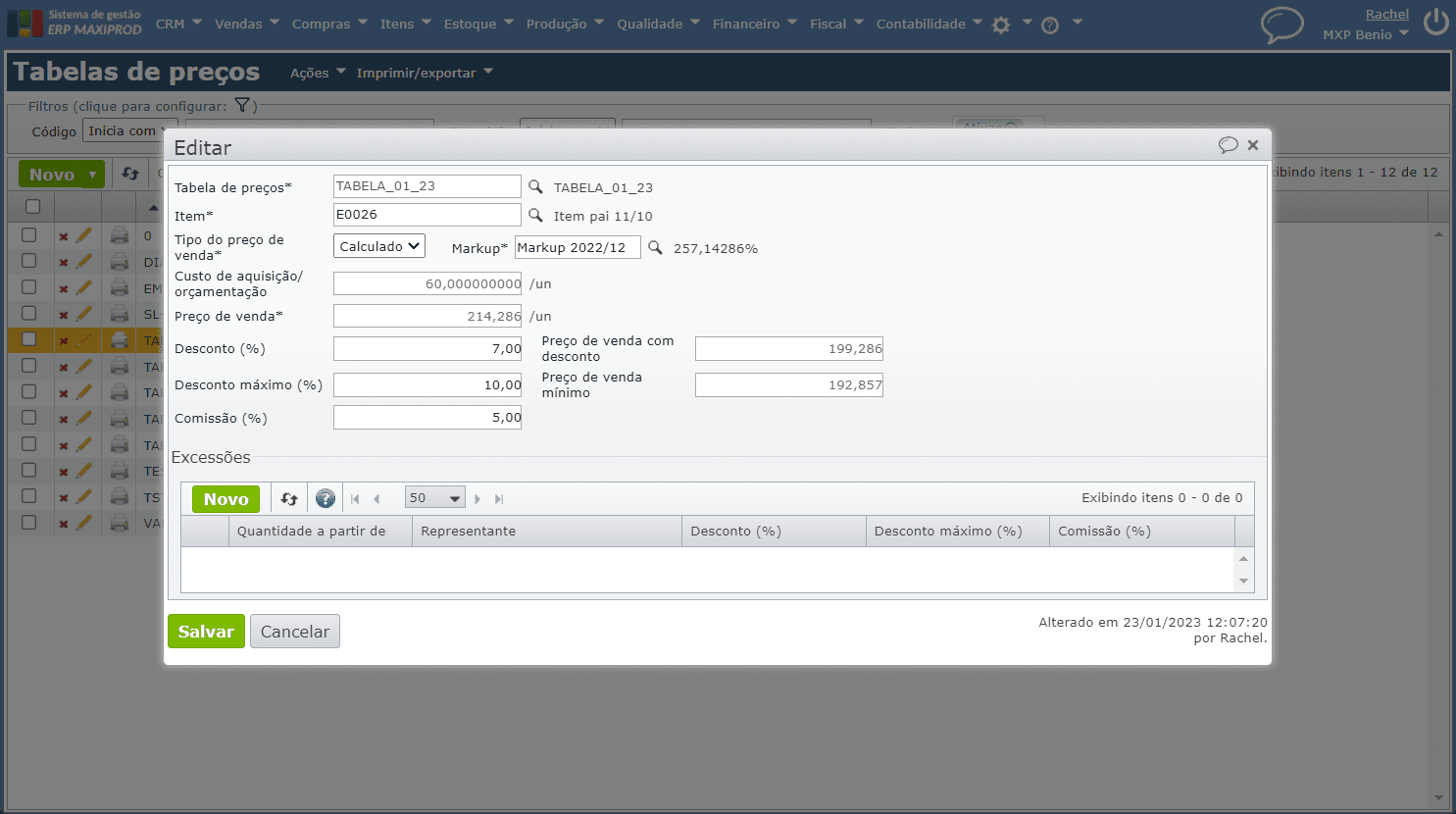Open the chat bubble in header
Screen dimensions: 1456x814
coord(1281,25)
